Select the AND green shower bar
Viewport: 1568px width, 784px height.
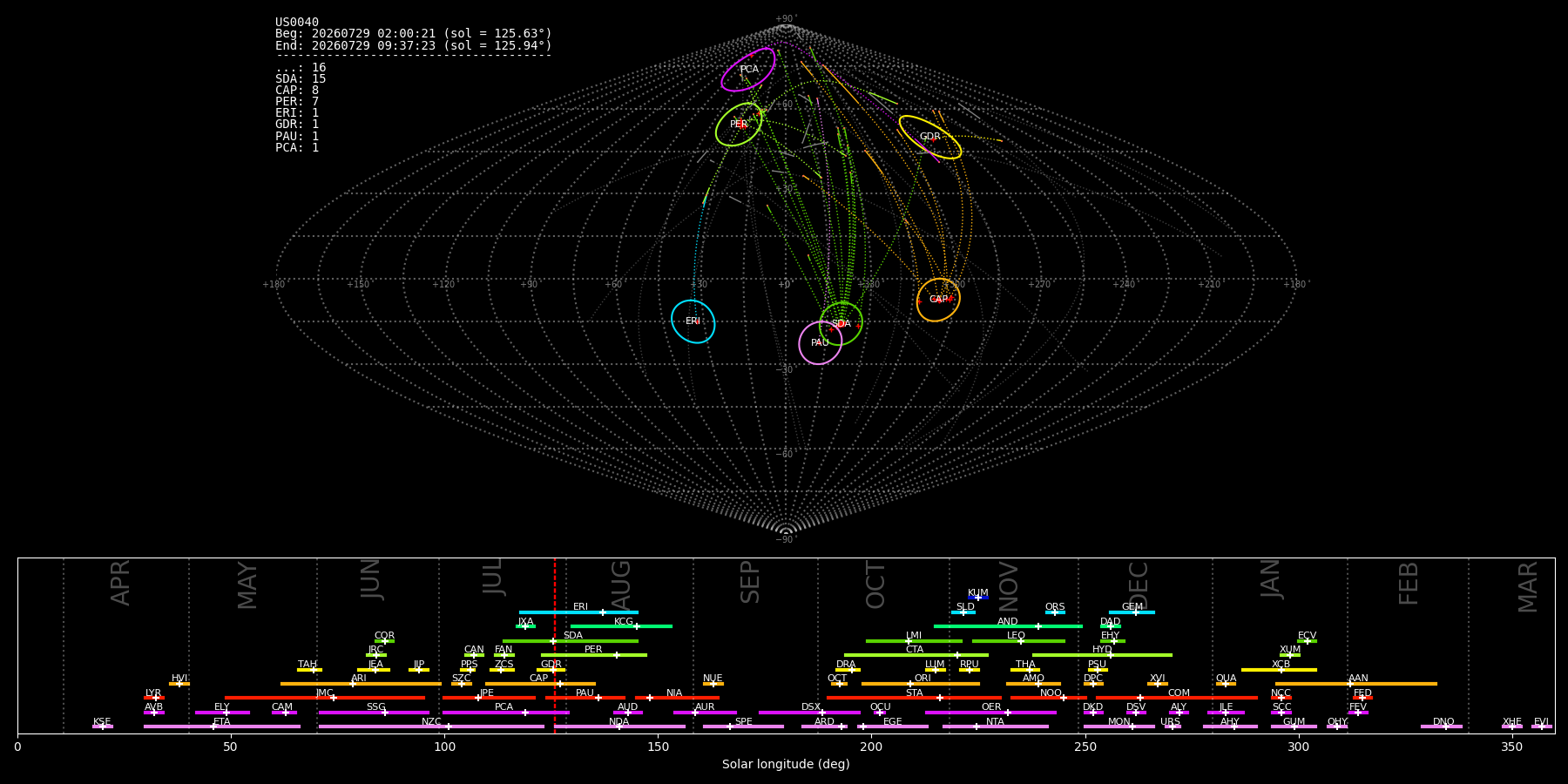(x=1008, y=626)
